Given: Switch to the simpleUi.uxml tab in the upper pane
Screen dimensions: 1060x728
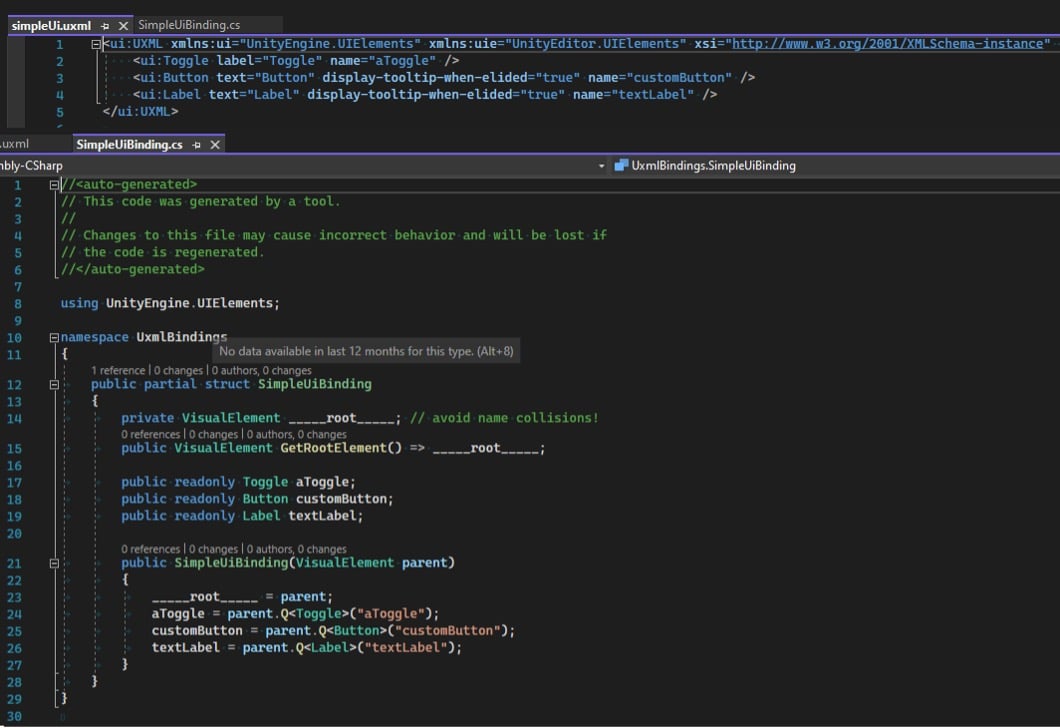Looking at the screenshot, I should coord(51,26).
